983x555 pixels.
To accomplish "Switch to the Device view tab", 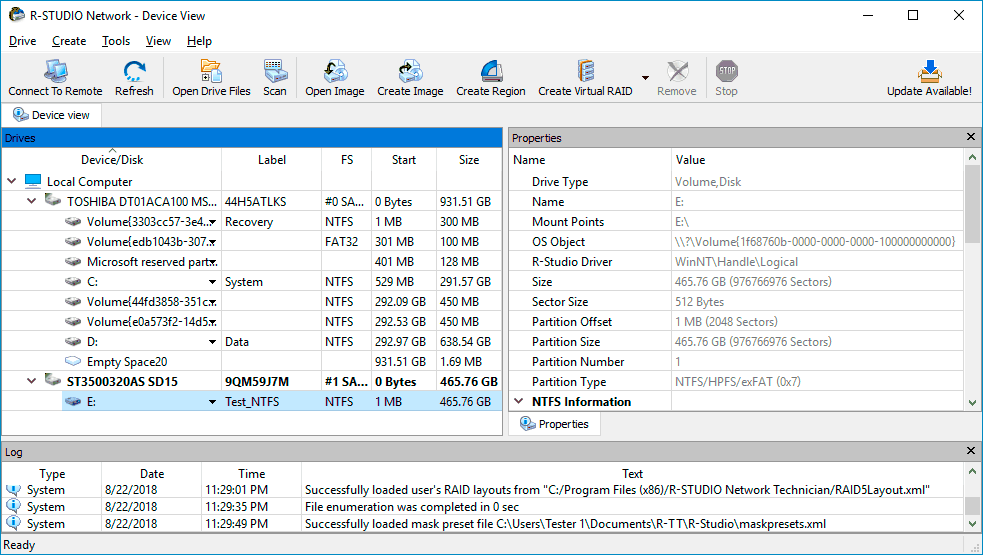I will [51, 115].
